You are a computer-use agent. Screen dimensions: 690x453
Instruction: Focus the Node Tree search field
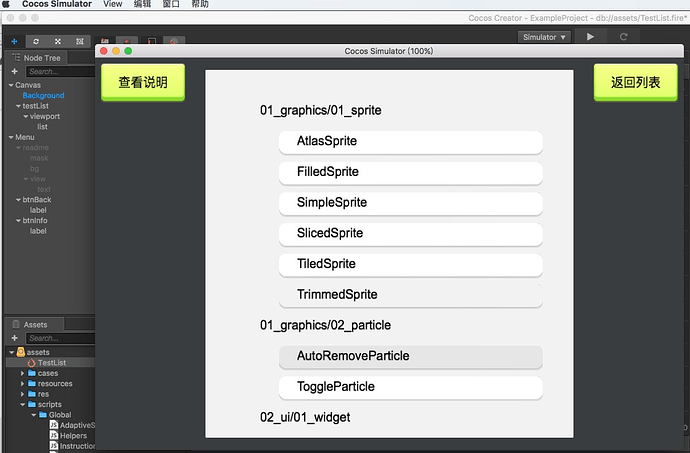tap(60, 71)
